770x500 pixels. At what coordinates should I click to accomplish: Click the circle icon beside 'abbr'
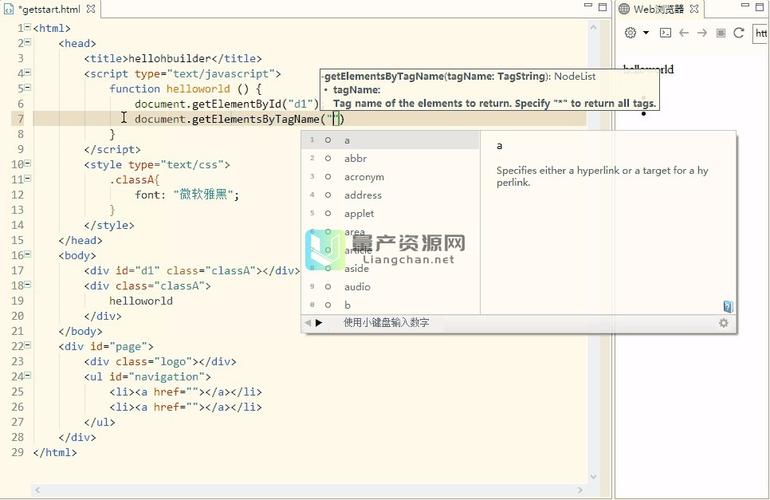tap(328, 159)
